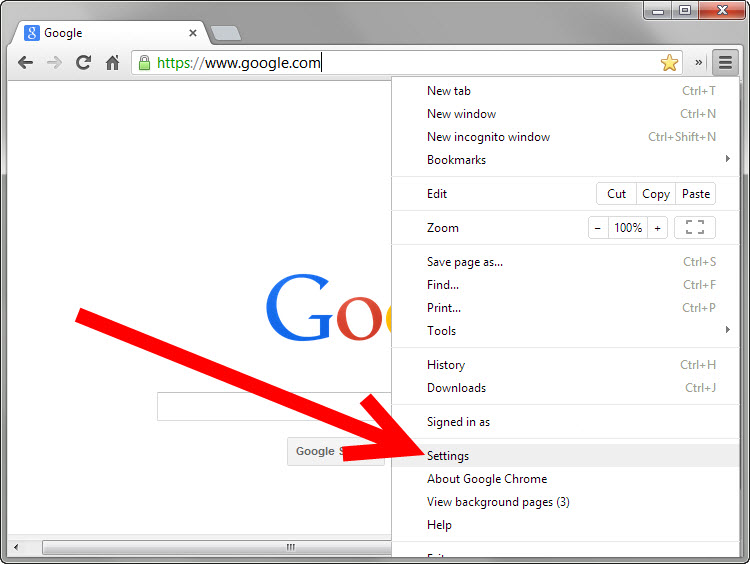The height and width of the screenshot is (564, 750).
Task: Reload the page with refresh icon
Action: tap(84, 63)
